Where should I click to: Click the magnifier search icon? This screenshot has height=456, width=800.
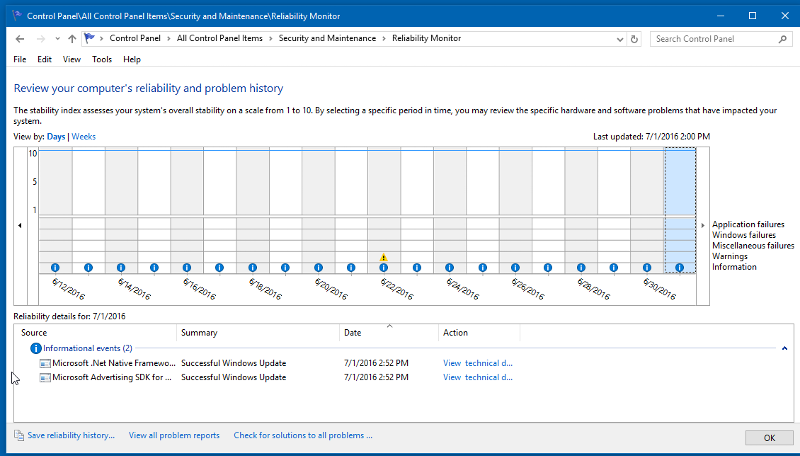(x=783, y=39)
